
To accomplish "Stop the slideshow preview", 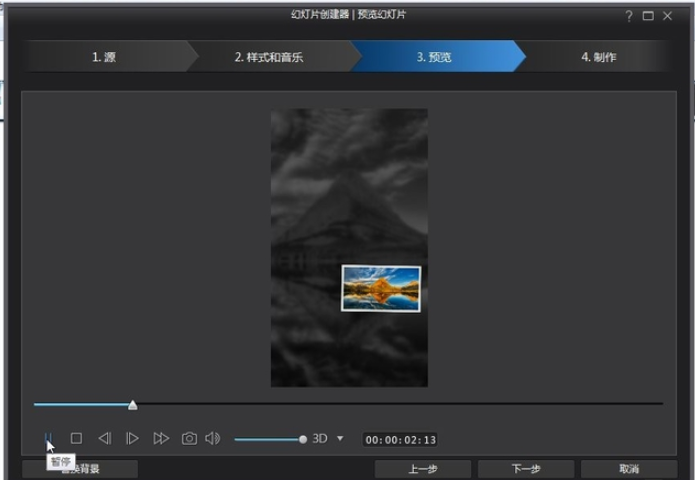I will coord(76,438).
